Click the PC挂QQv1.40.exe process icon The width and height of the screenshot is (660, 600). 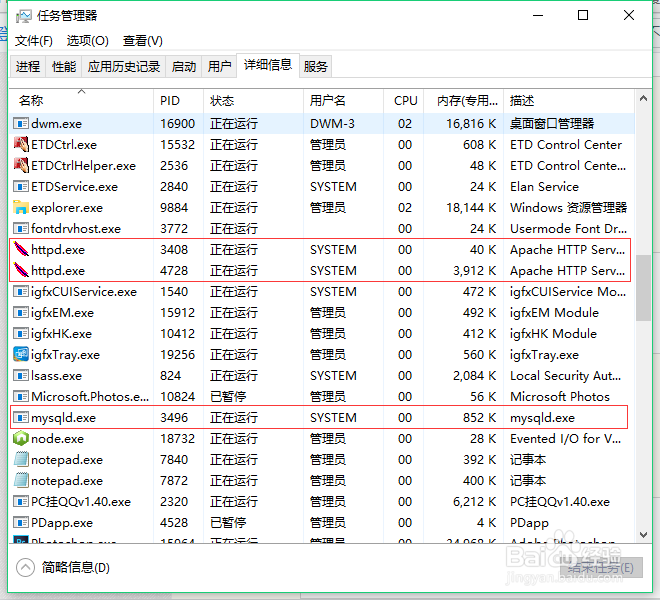pyautogui.click(x=21, y=501)
